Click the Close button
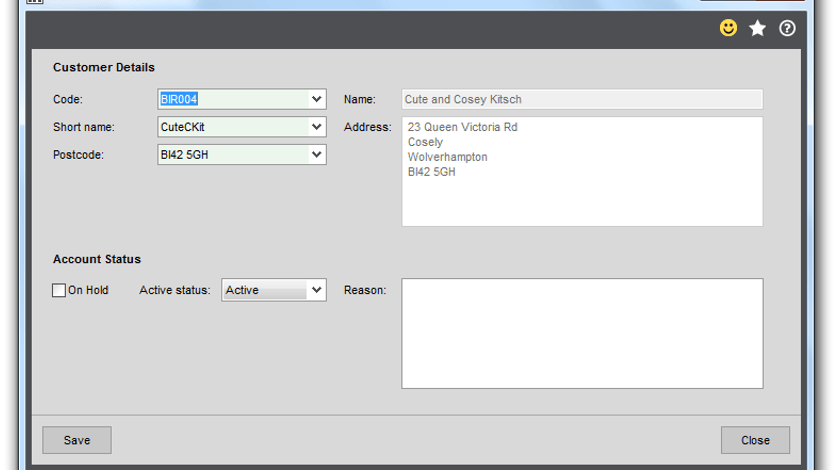Image resolution: width=838 pixels, height=470 pixels. [x=755, y=440]
